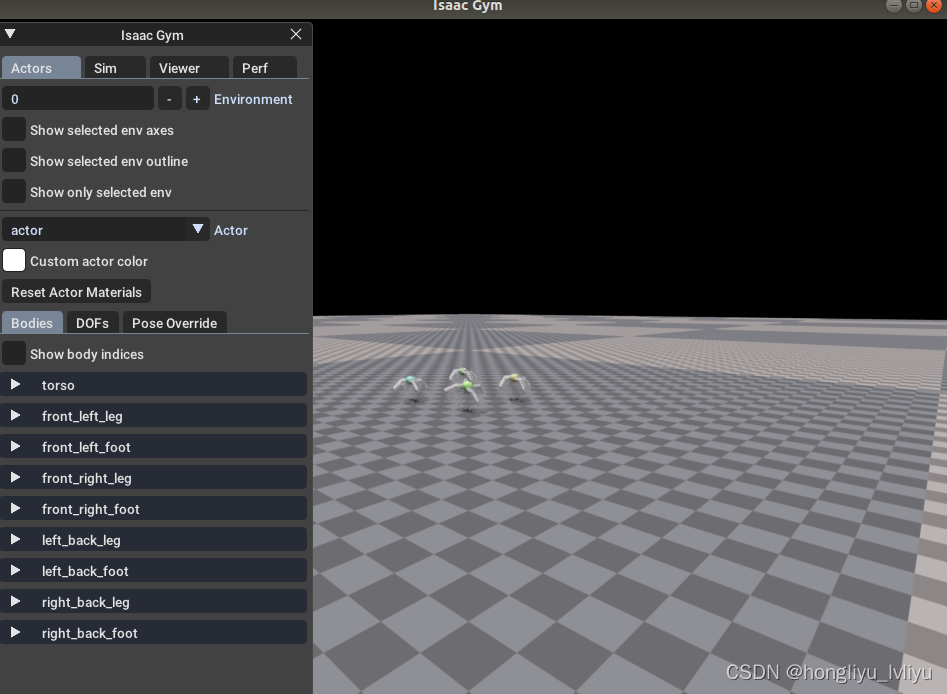The image size is (947, 694).
Task: Minimize the Isaac Gym window
Action: coord(894,5)
